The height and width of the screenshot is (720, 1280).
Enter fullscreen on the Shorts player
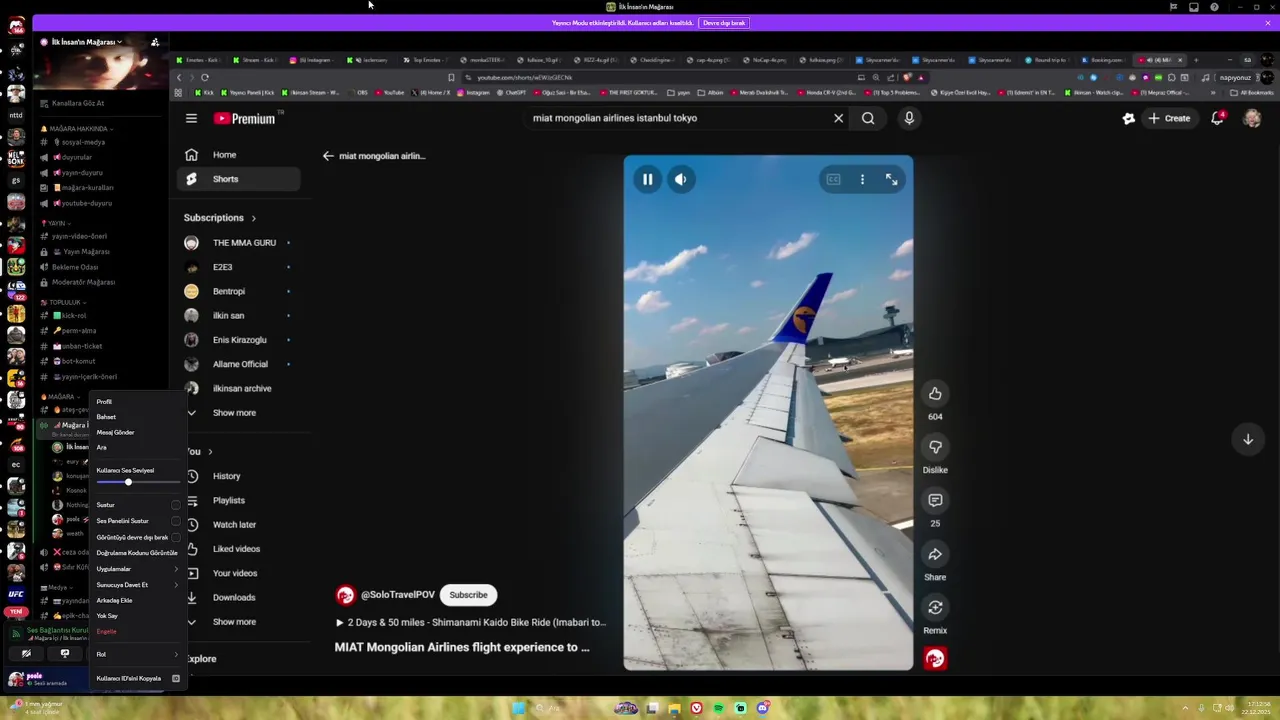point(891,180)
